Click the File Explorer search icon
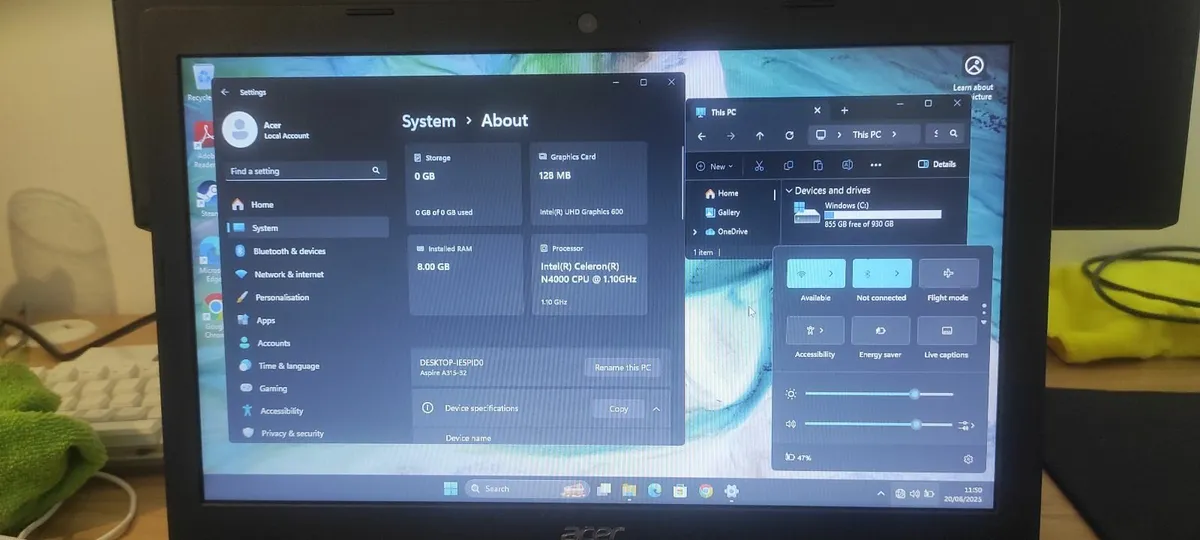Screen dimensions: 1200x540 953,134
